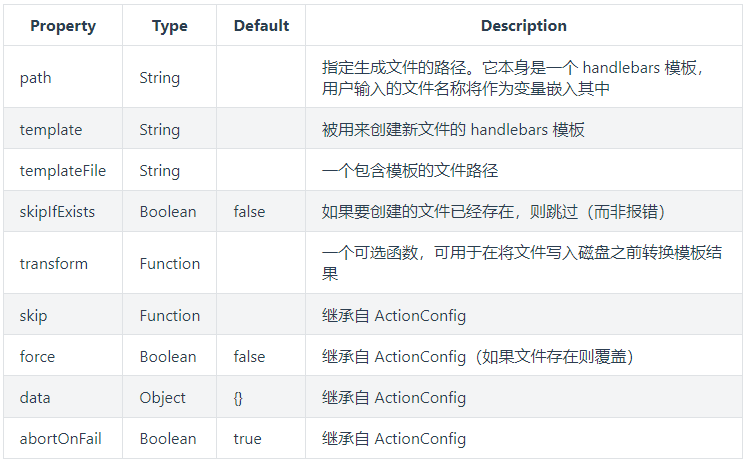Click the false default in skipIfExists row
Image resolution: width=746 pixels, height=465 pixels.
[250, 212]
